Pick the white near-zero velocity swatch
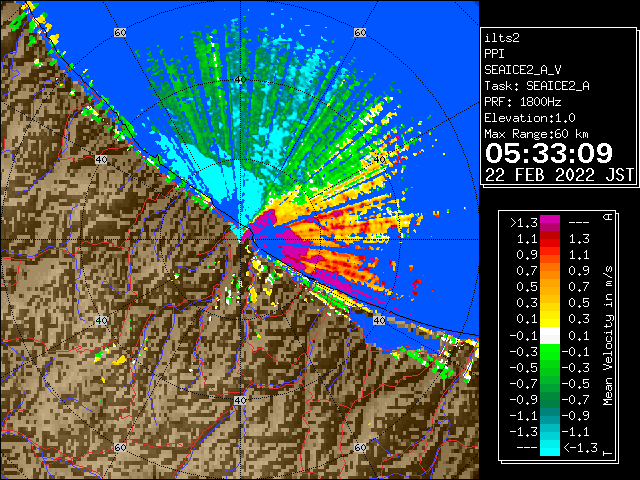This screenshot has height=480, width=640. pyautogui.click(x=550, y=336)
